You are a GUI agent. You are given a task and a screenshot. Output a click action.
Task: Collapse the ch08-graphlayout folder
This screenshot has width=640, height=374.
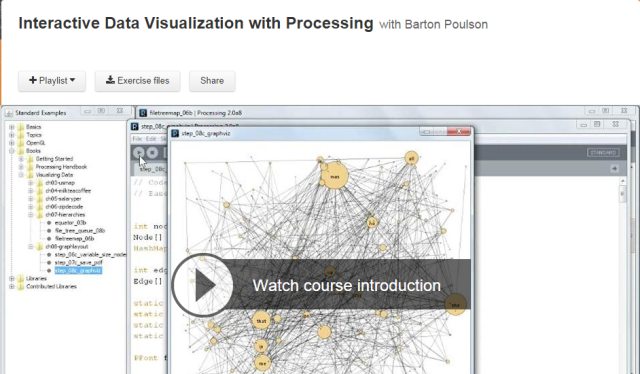tap(31, 247)
